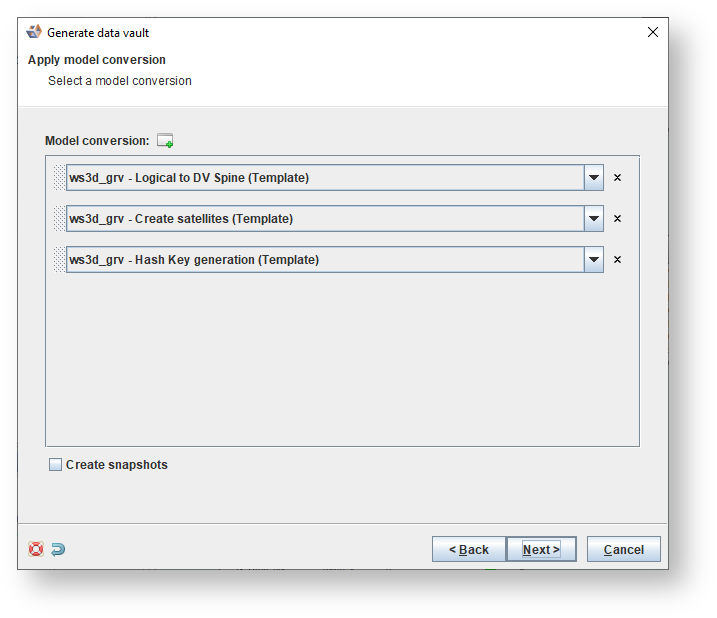Remove the Create satellites conversion
The image size is (717, 618).
point(617,219)
